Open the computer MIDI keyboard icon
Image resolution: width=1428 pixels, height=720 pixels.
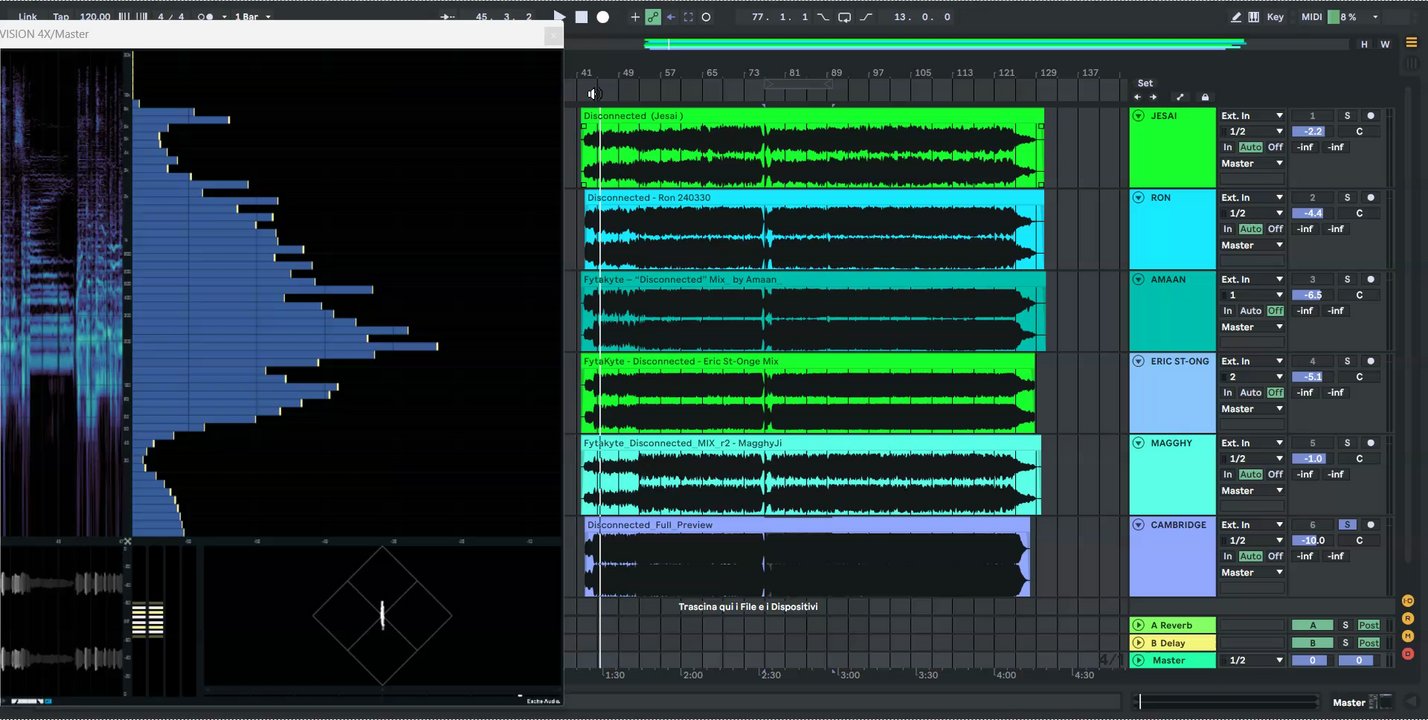pyautogui.click(x=1254, y=17)
